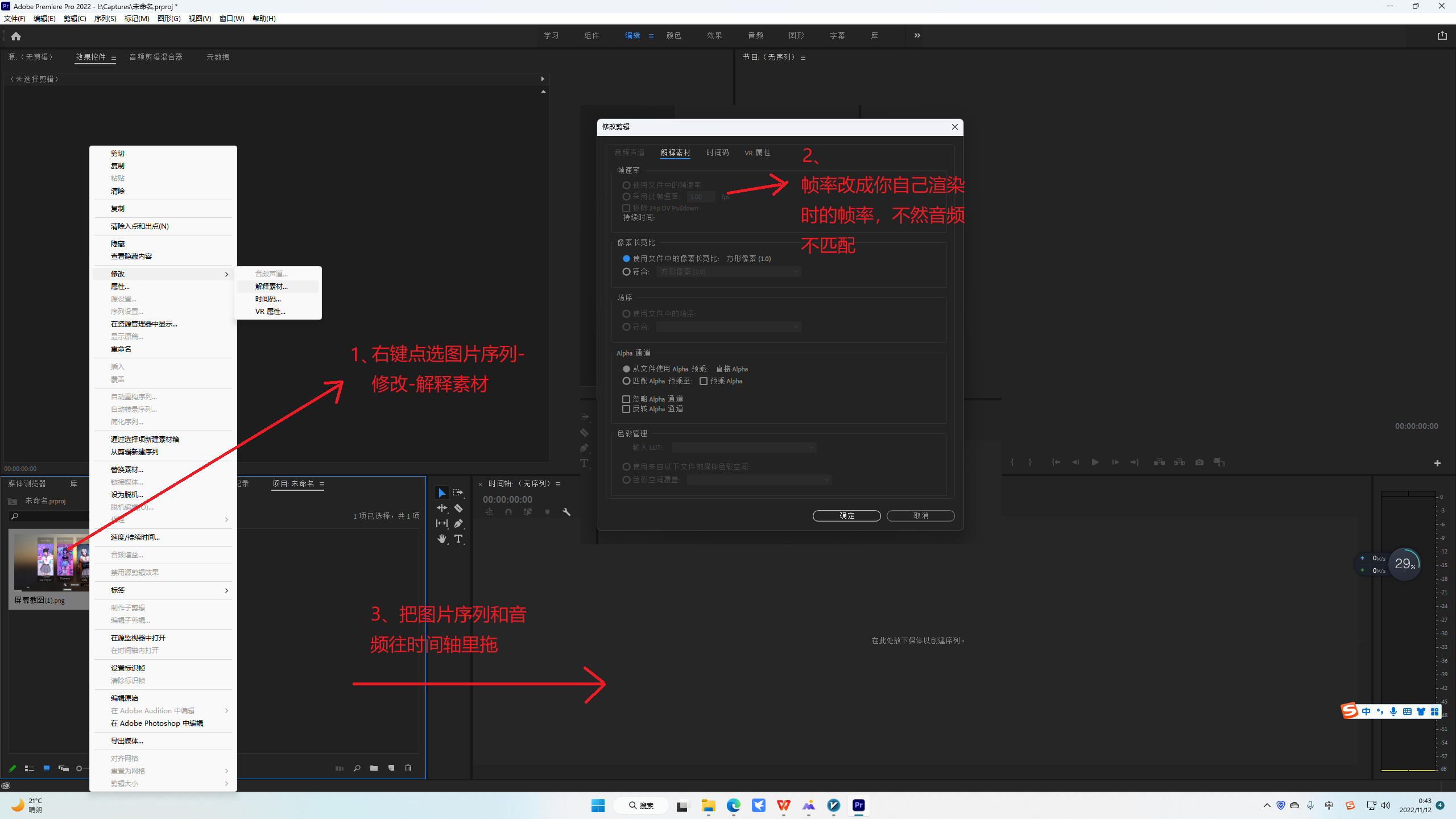Select the Selection arrow tool
Screen dimensions: 1456x819
[441, 493]
